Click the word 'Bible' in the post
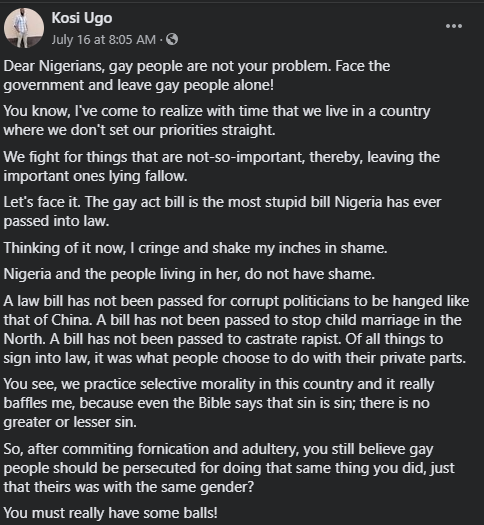 (215, 403)
